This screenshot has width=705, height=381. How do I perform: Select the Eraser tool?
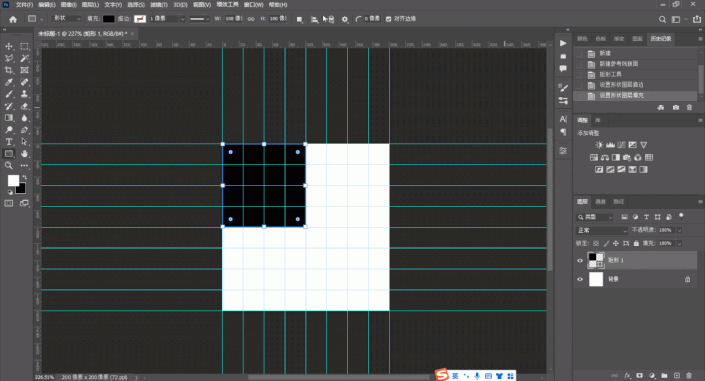(24, 106)
